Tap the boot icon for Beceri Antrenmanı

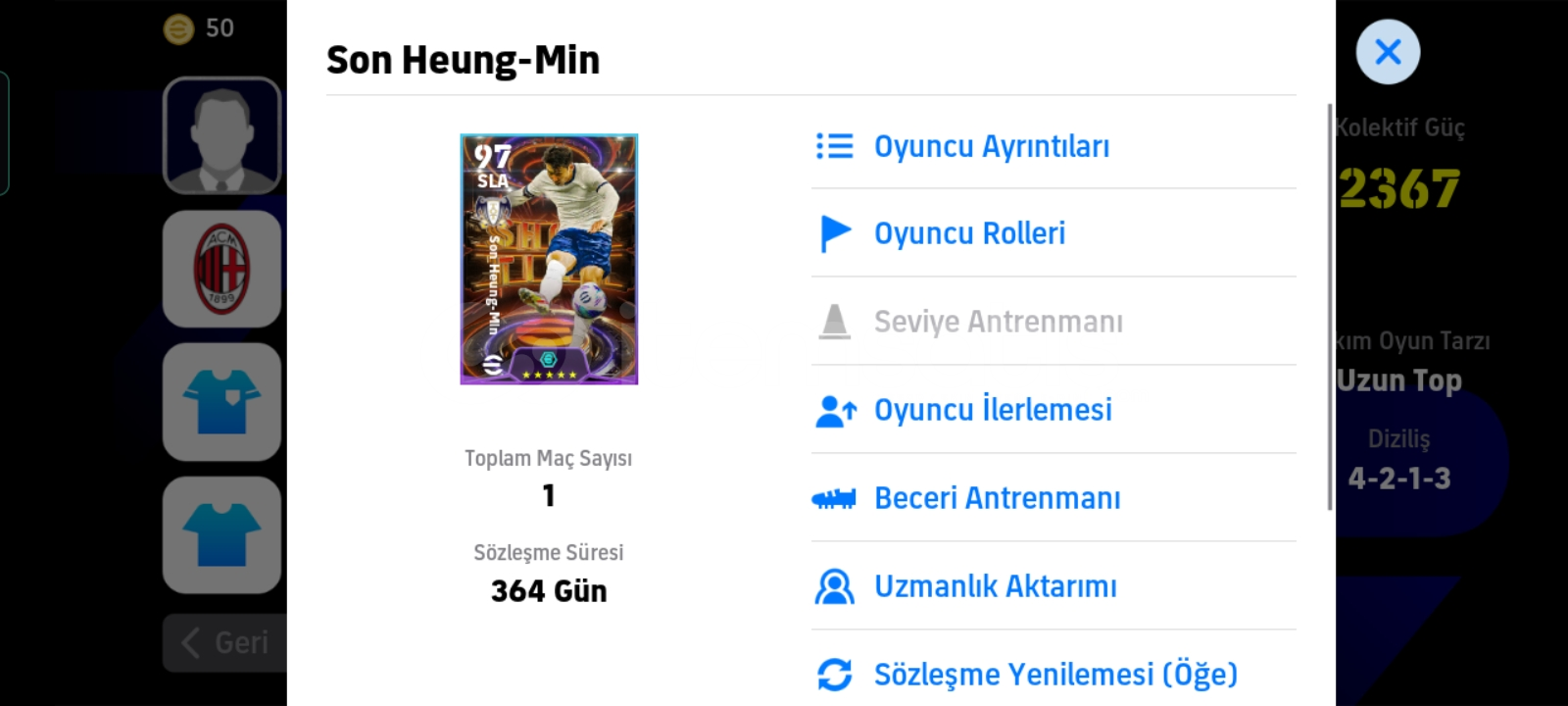click(834, 499)
